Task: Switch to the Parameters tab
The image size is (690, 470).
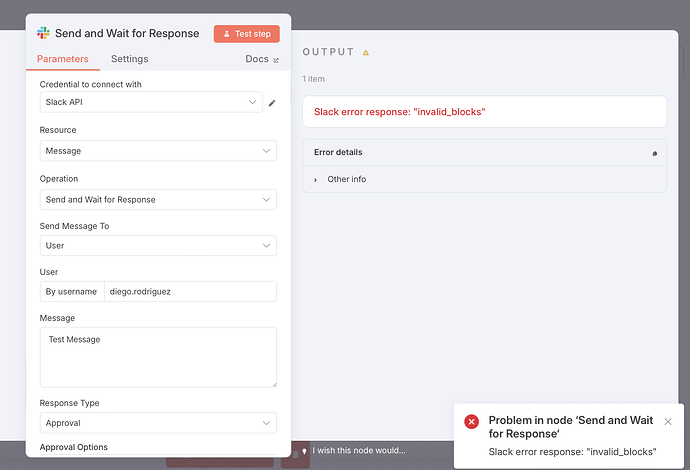Action: [x=62, y=59]
